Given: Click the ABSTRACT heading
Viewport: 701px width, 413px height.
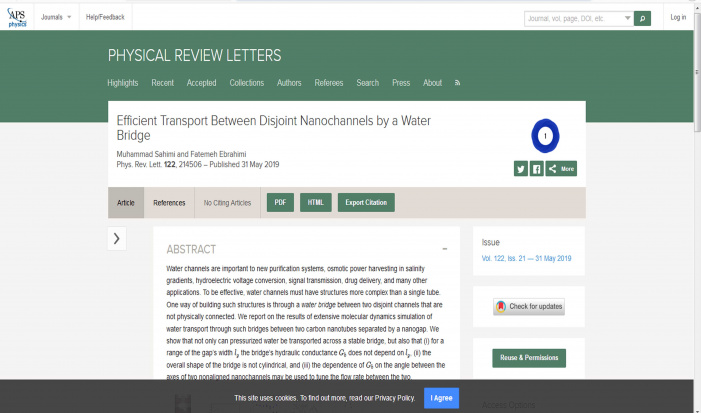Looking at the screenshot, I should (x=191, y=249).
